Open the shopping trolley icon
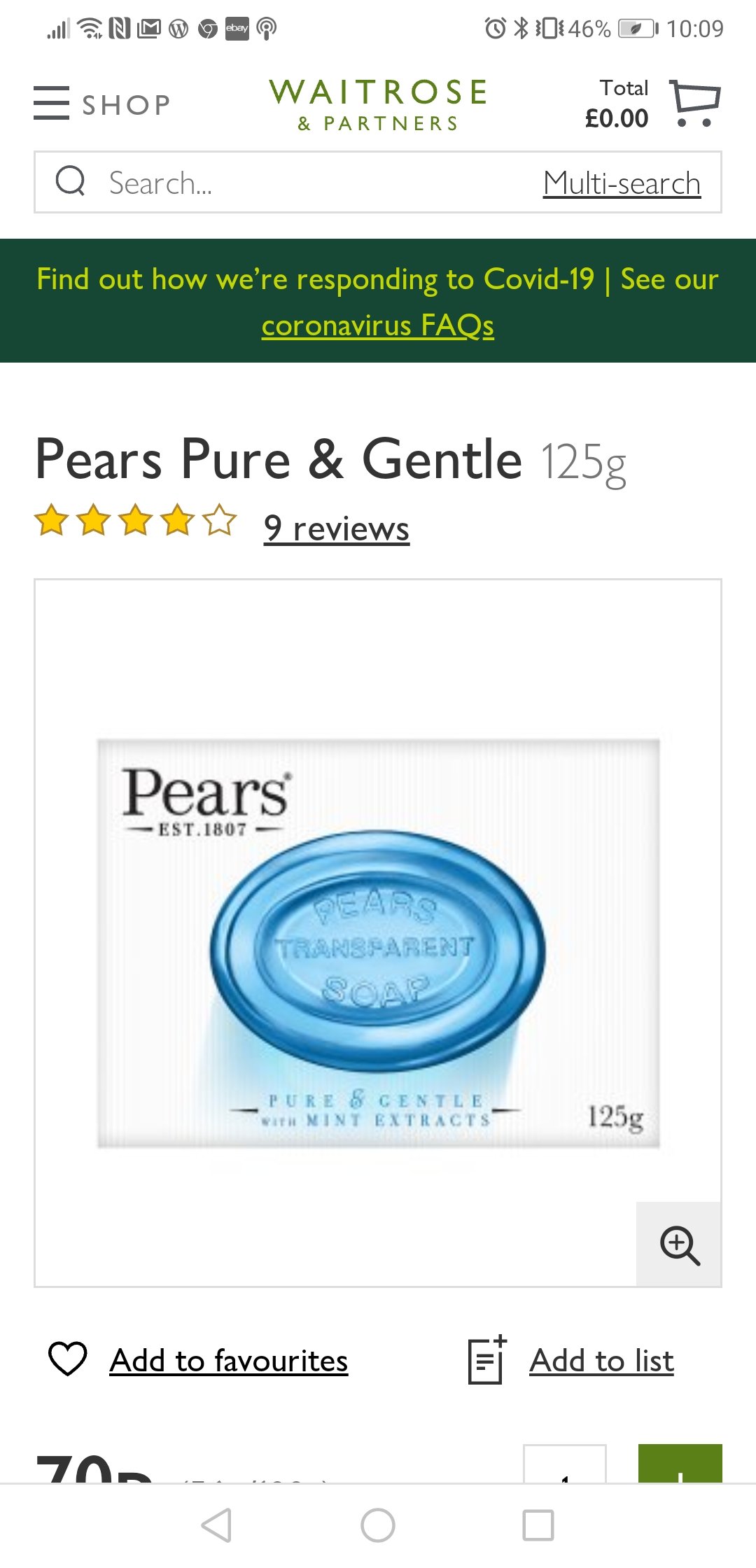 pos(694,103)
